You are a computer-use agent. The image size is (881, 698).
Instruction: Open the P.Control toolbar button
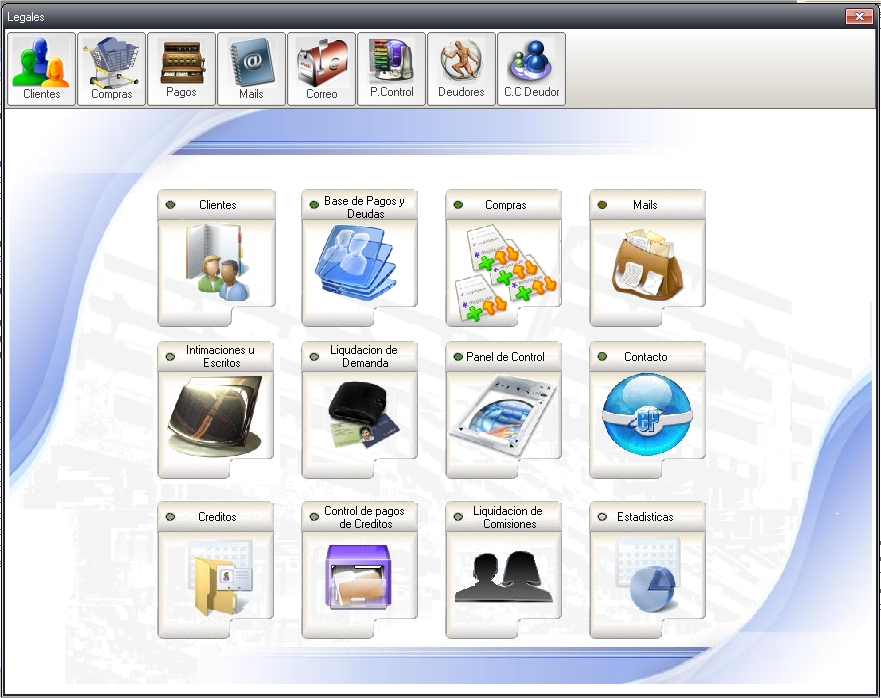tap(392, 69)
